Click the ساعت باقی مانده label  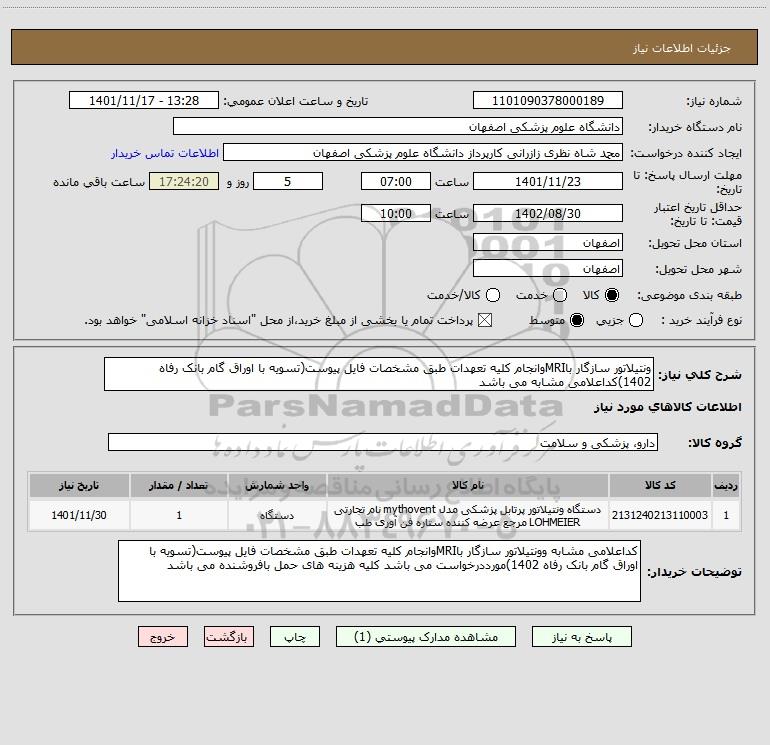tap(99, 182)
